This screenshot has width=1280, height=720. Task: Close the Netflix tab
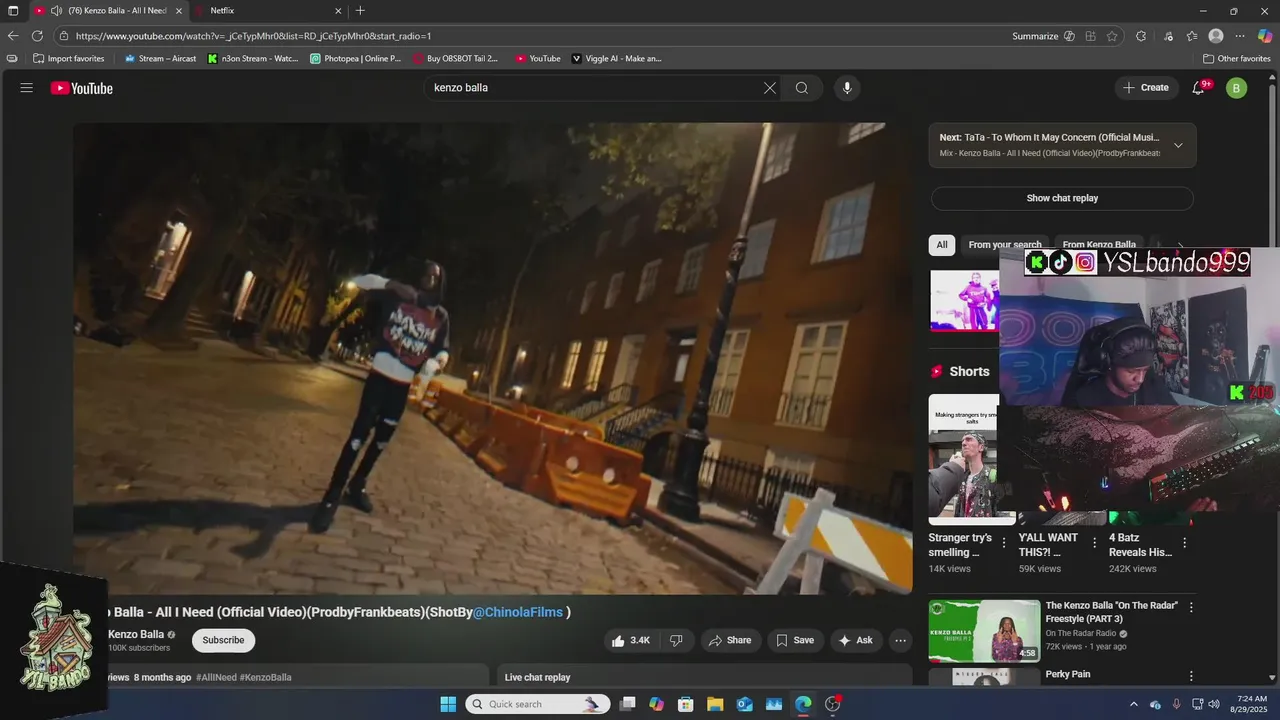pyautogui.click(x=338, y=11)
